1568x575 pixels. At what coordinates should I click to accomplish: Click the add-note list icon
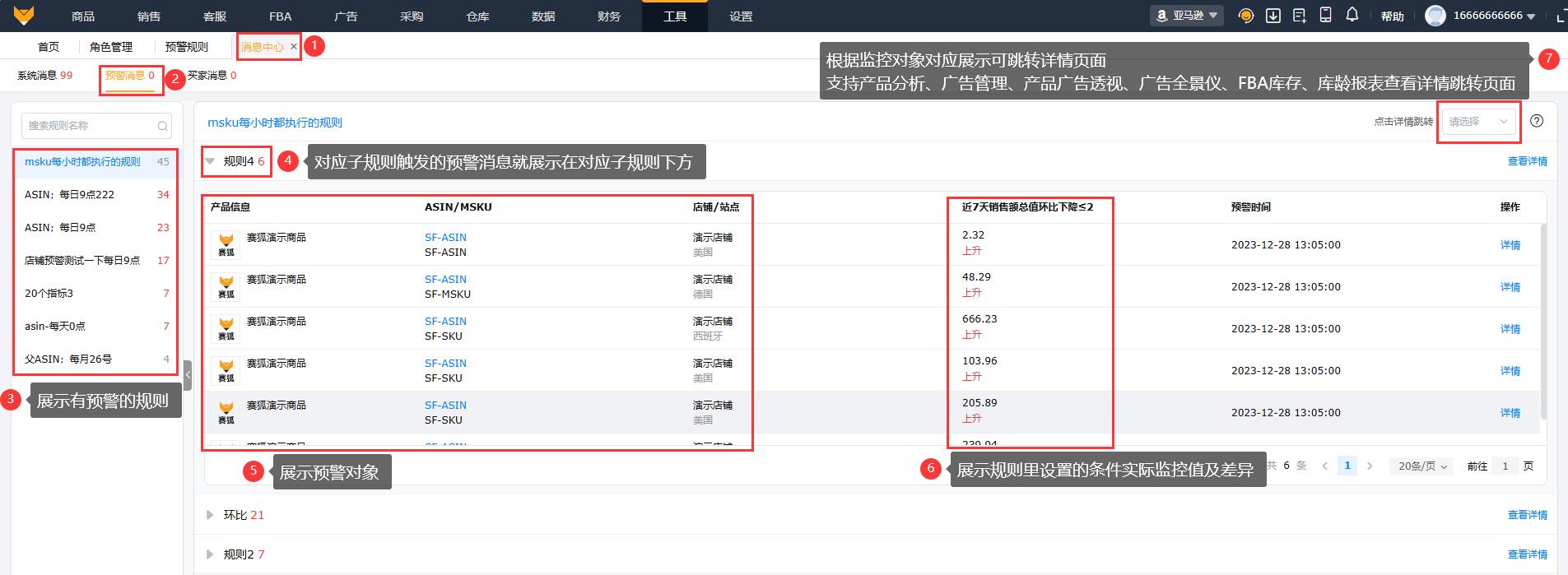pyautogui.click(x=1300, y=16)
